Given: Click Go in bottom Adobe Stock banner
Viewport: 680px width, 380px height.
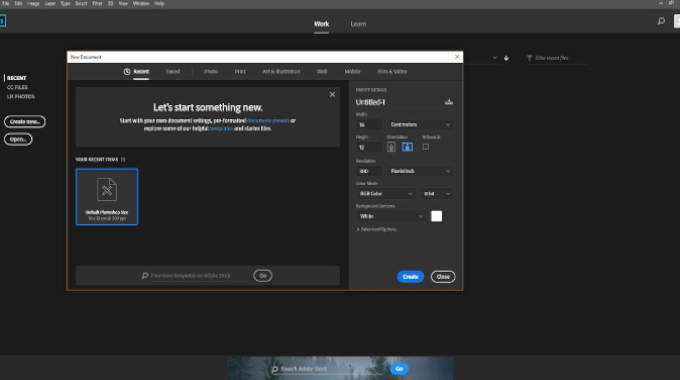Looking at the screenshot, I should (399, 369).
